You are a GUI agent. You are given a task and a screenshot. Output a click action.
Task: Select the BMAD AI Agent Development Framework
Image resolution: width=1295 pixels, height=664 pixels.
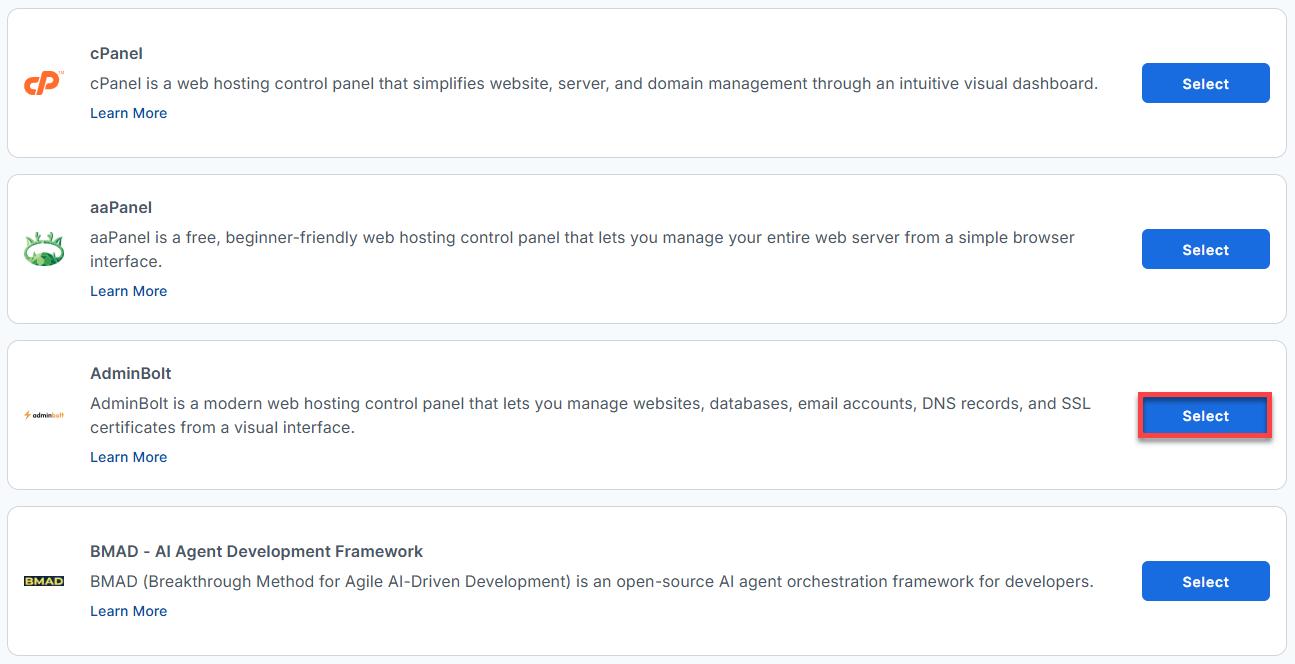tap(1205, 581)
